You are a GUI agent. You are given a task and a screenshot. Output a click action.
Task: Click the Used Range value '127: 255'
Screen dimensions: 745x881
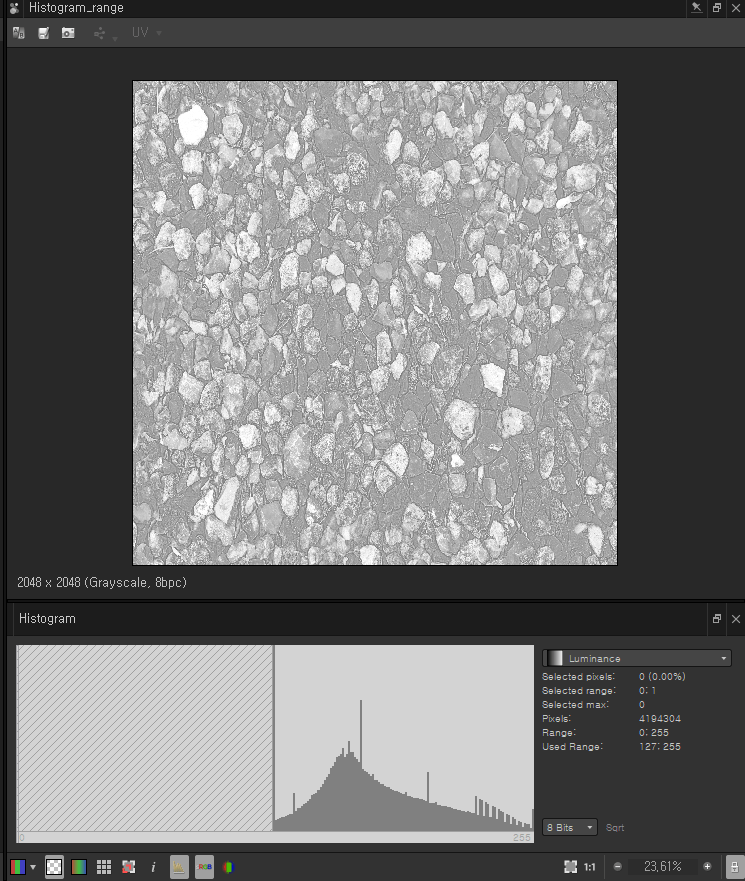pyautogui.click(x=660, y=747)
